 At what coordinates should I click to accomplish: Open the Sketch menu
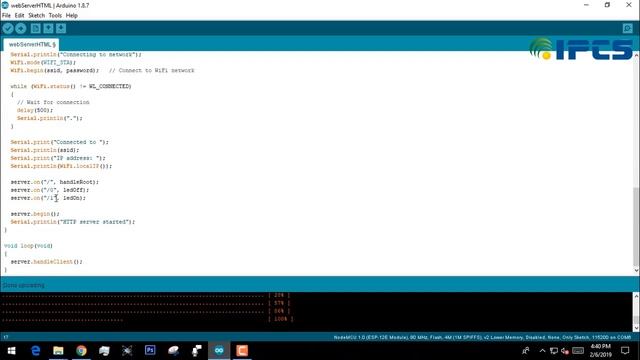point(36,16)
